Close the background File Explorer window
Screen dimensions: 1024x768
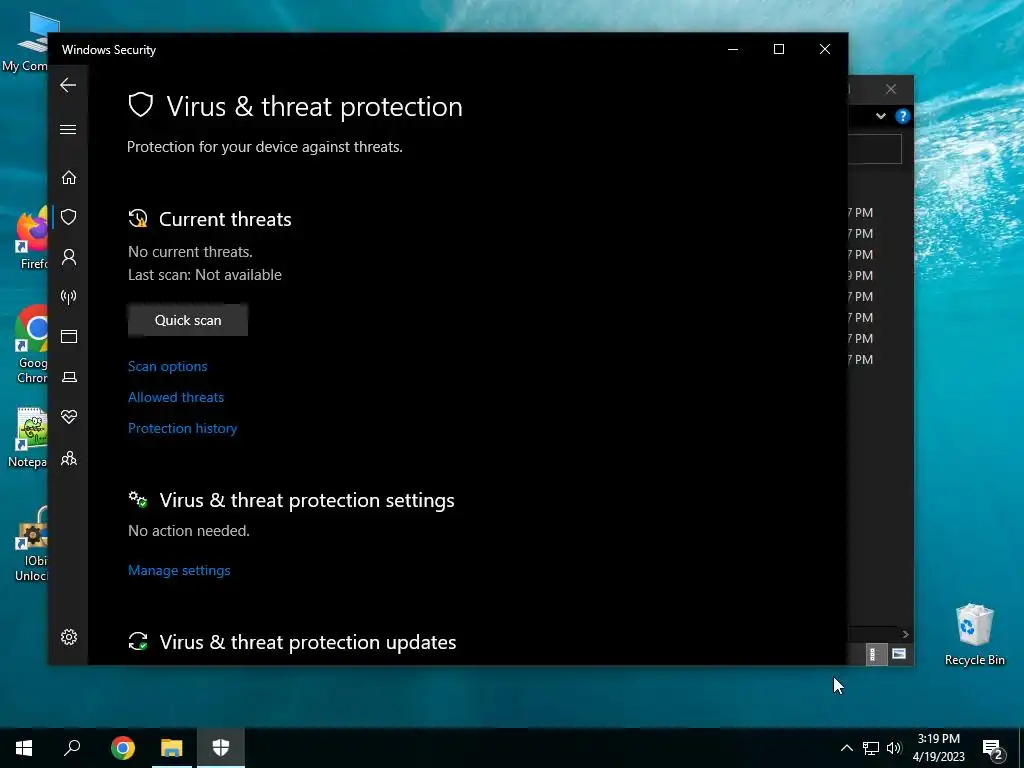click(x=891, y=89)
